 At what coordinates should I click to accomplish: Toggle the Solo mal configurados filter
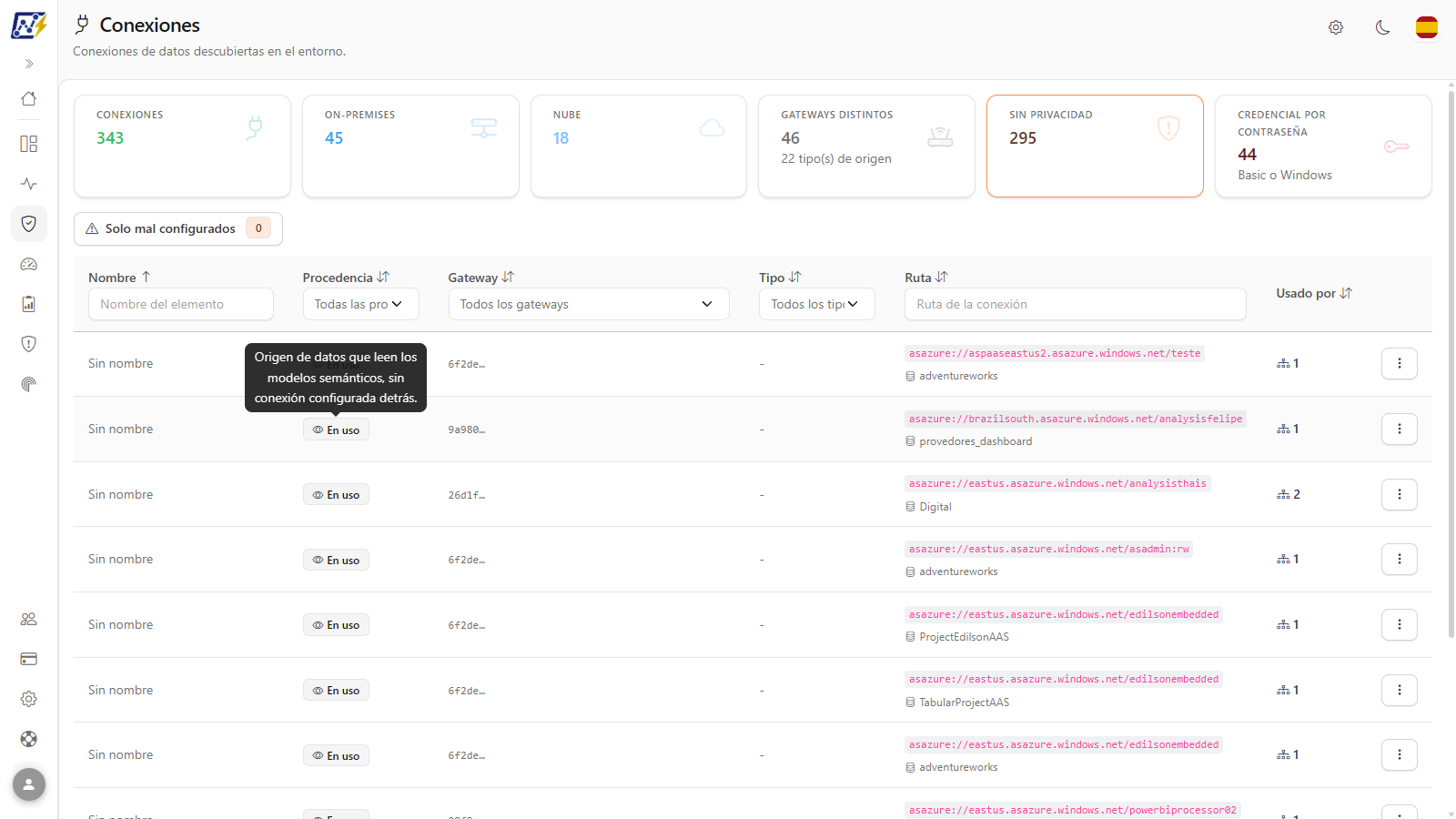tap(178, 228)
